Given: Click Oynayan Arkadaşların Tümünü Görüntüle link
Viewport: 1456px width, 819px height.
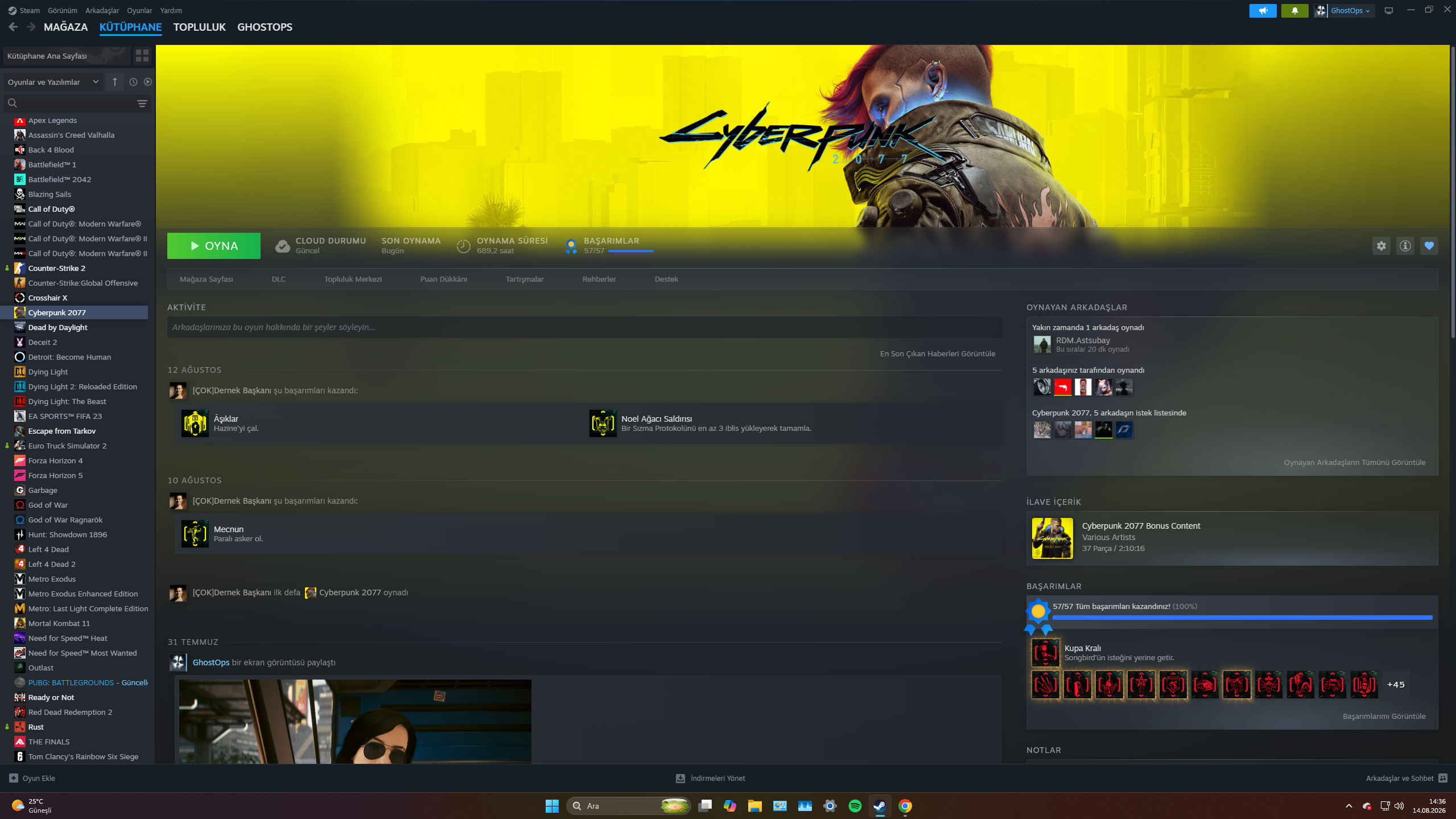Looking at the screenshot, I should coord(1355,462).
